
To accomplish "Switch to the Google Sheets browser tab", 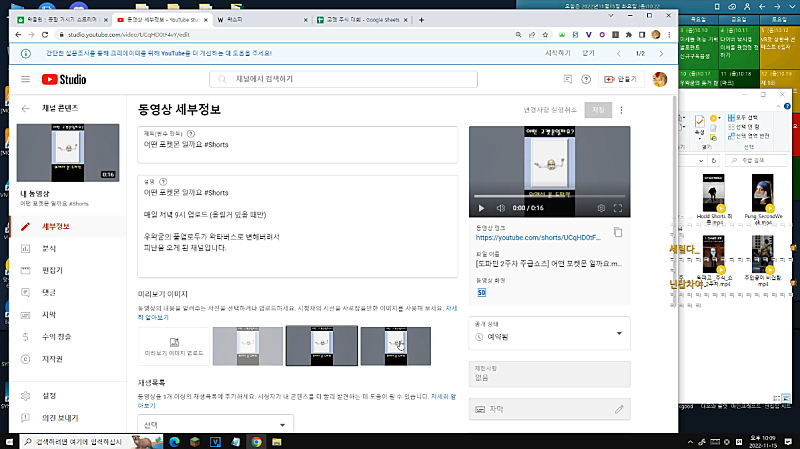I will 369,20.
